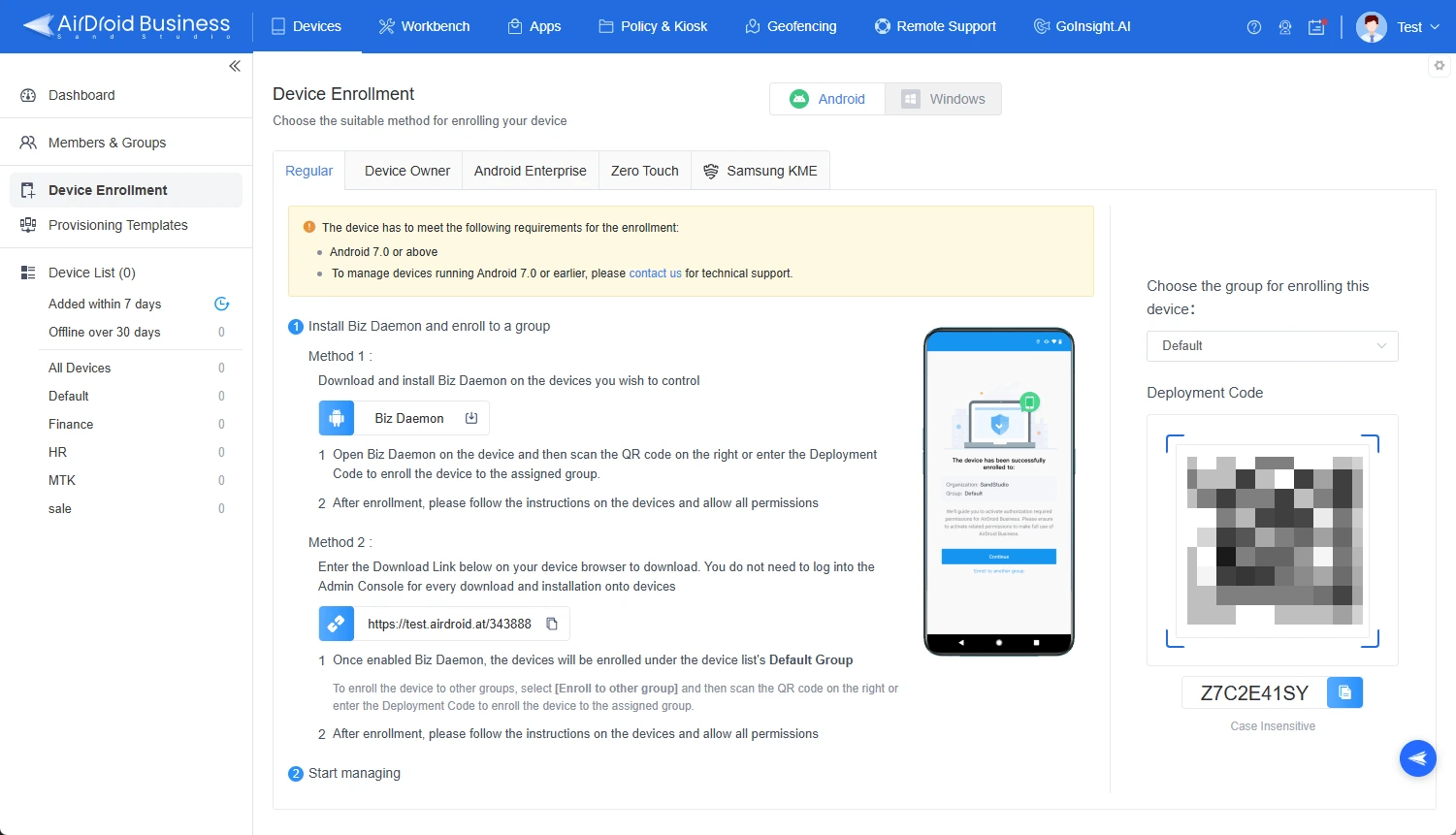This screenshot has width=1456, height=835.
Task: Click the help question mark icon
Action: tap(1254, 27)
